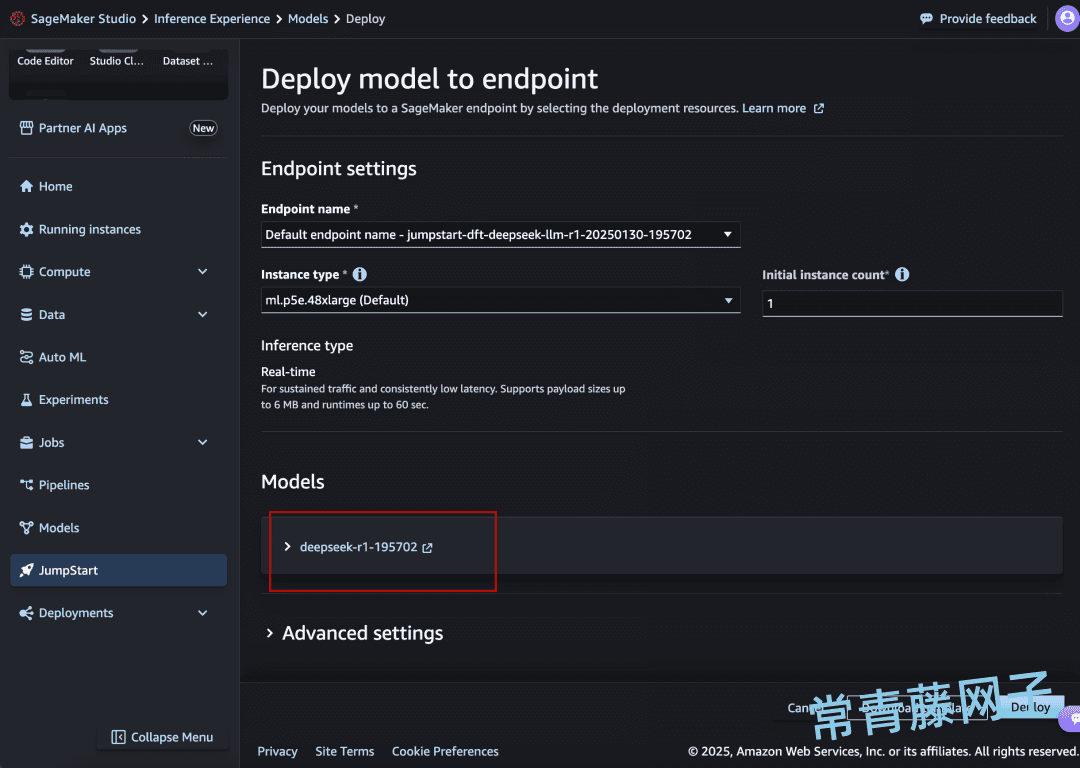Click the Experiments flask icon
The height and width of the screenshot is (768, 1080).
pos(26,399)
